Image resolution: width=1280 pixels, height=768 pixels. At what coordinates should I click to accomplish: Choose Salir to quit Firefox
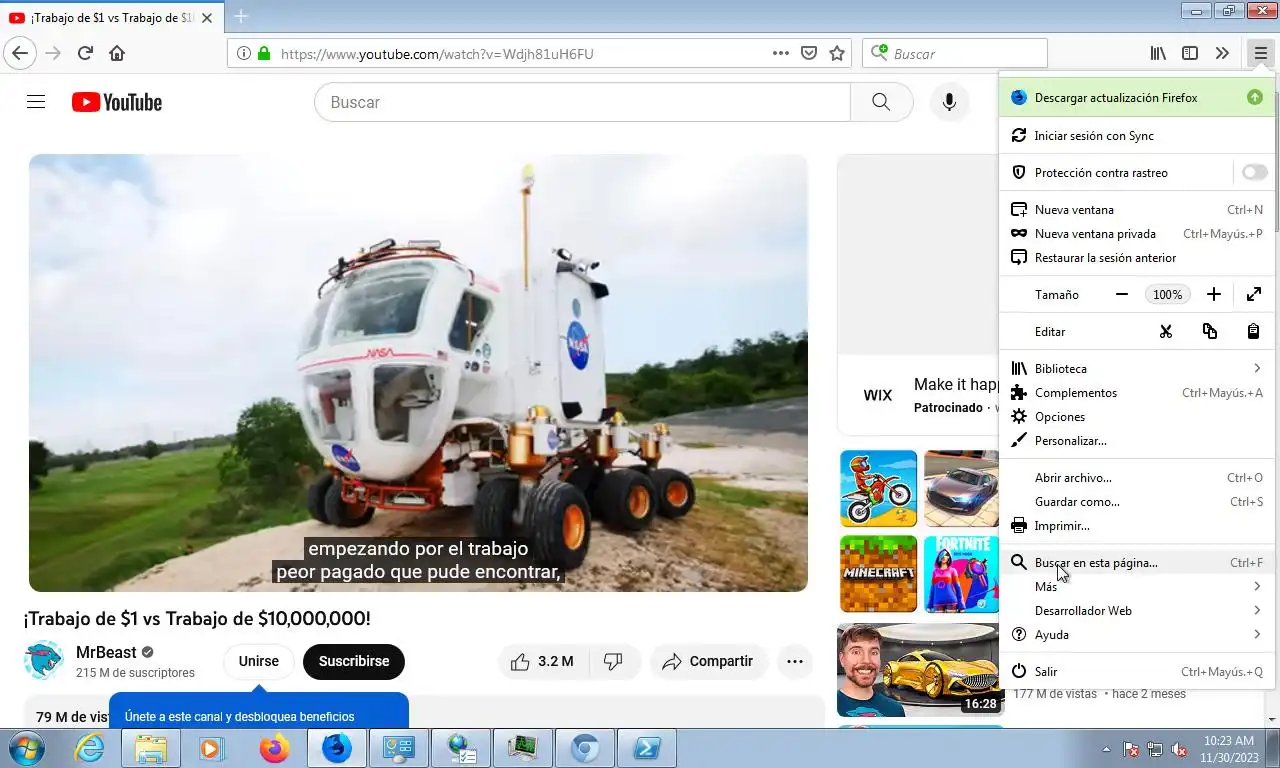tap(1137, 671)
